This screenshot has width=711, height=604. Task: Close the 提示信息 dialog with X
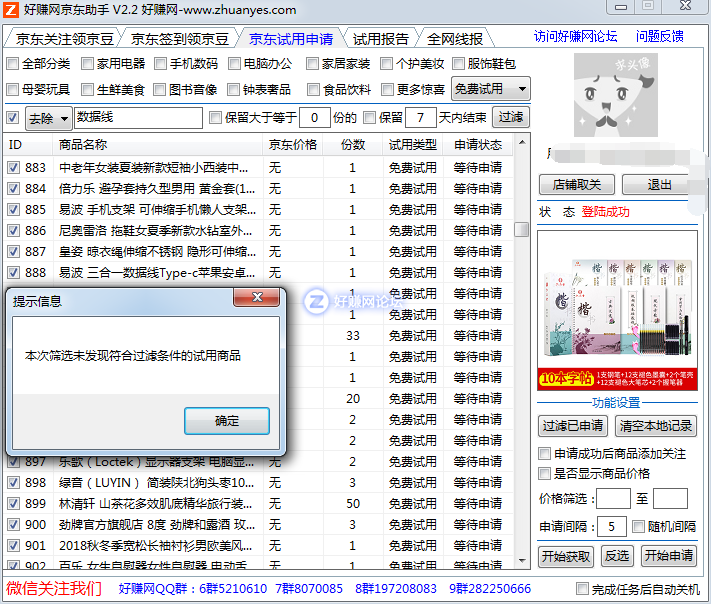257,297
